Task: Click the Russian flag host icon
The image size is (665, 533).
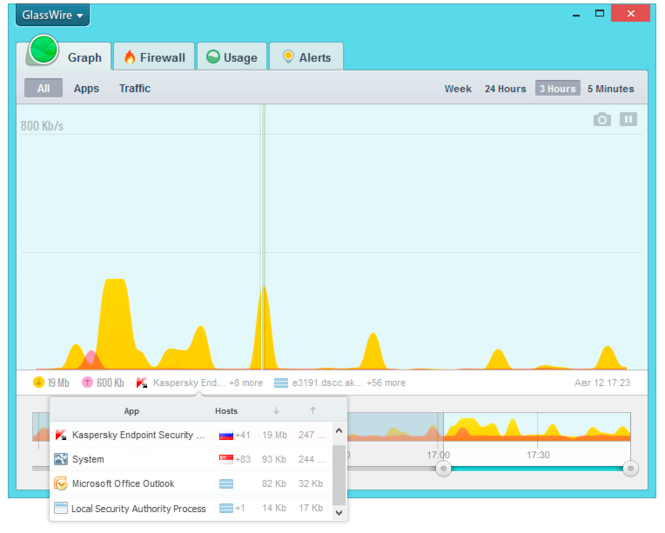Action: 226,435
